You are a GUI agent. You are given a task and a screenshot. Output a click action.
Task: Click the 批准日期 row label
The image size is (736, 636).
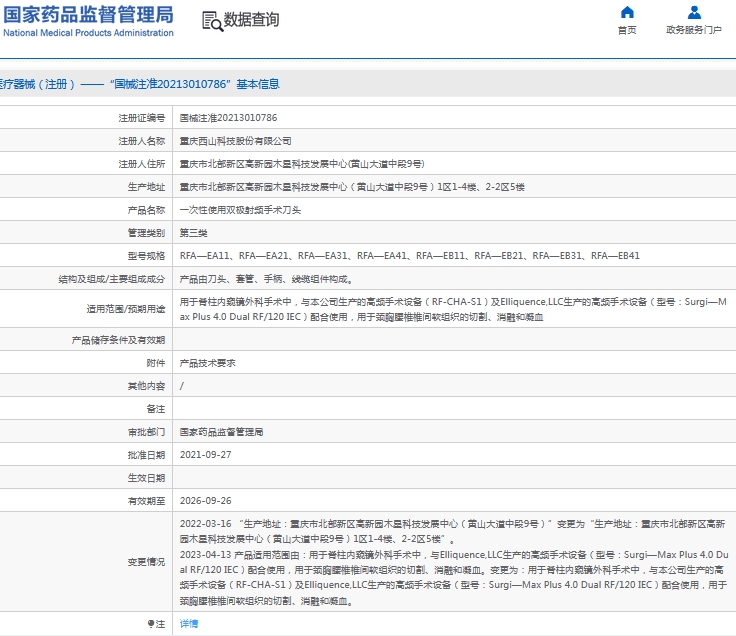click(x=146, y=455)
